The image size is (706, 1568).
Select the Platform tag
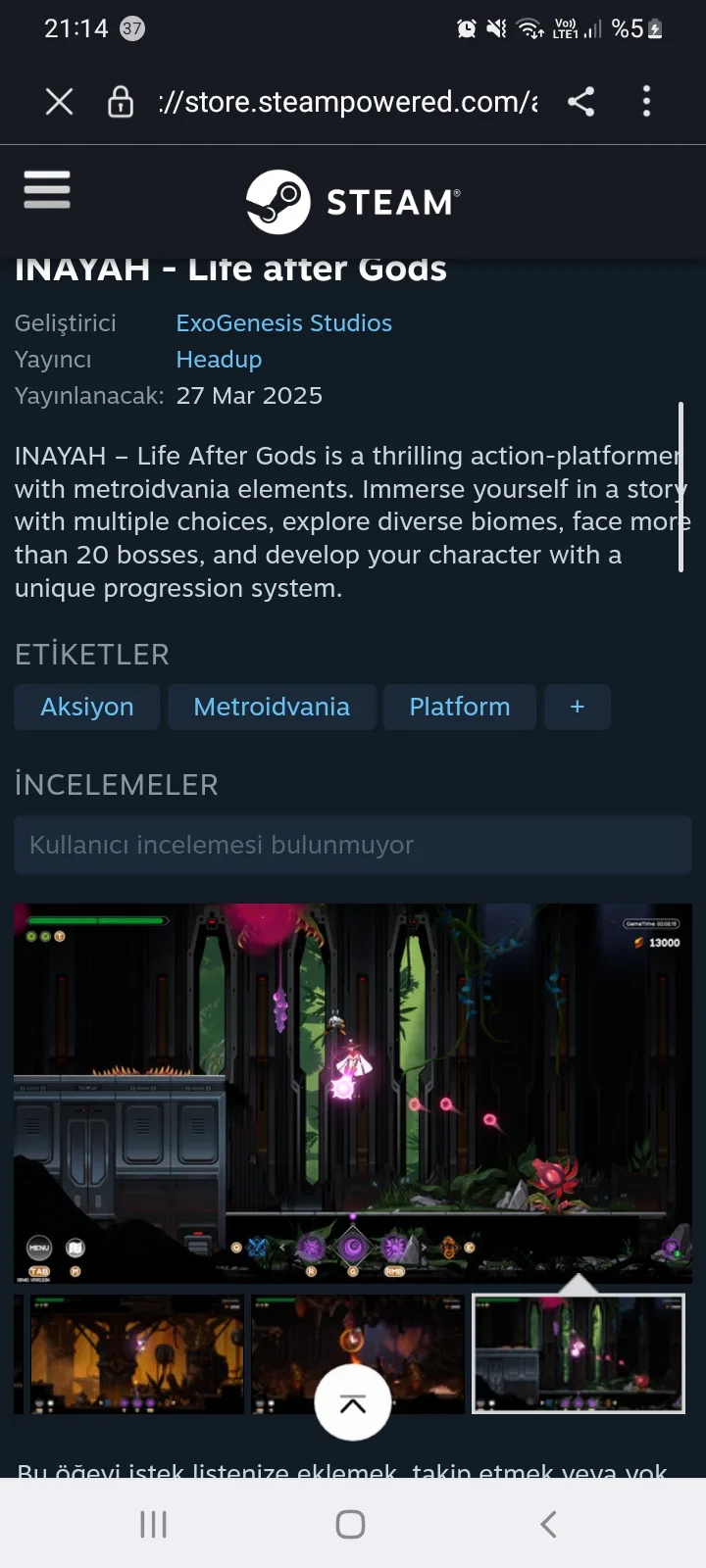pos(460,707)
